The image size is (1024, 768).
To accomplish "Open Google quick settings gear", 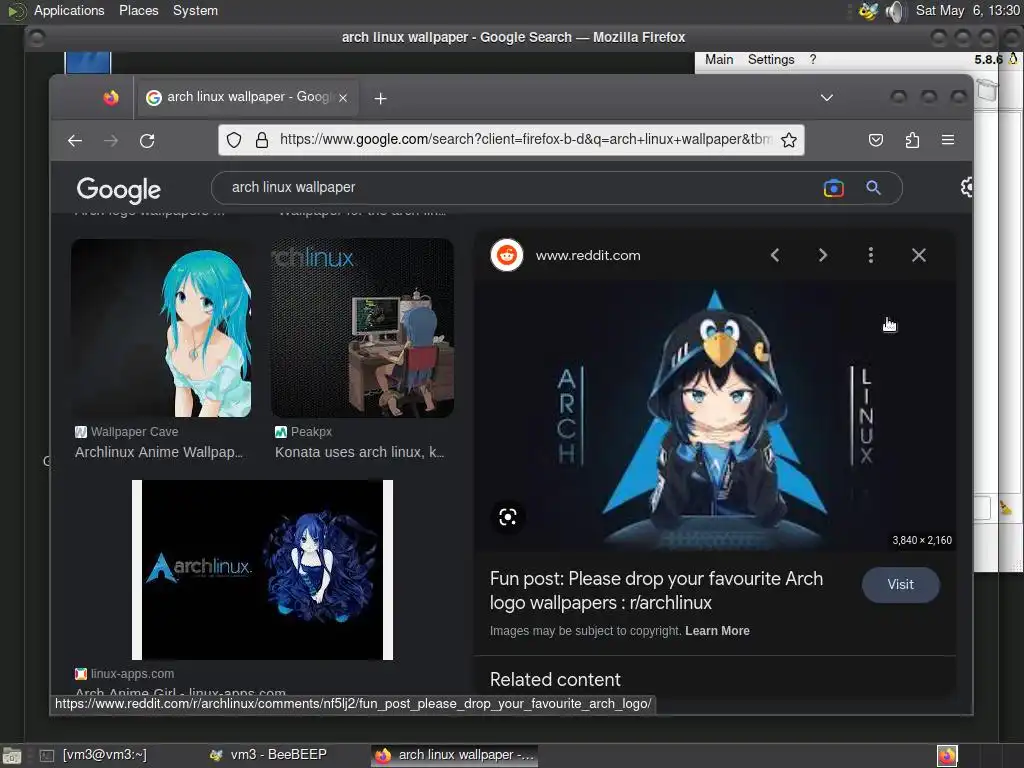I will (x=967, y=187).
